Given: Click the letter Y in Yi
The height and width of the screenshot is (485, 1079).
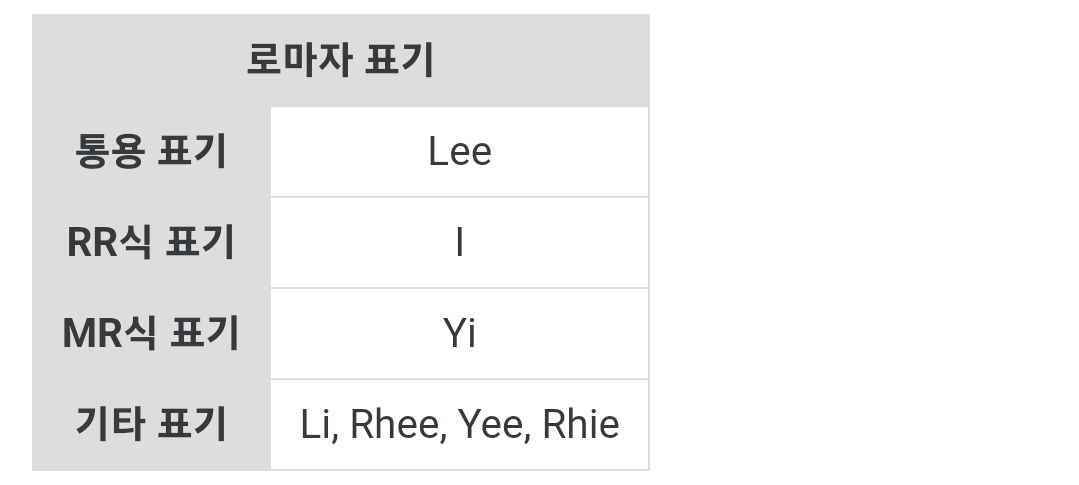Looking at the screenshot, I should pyautogui.click(x=454, y=334).
